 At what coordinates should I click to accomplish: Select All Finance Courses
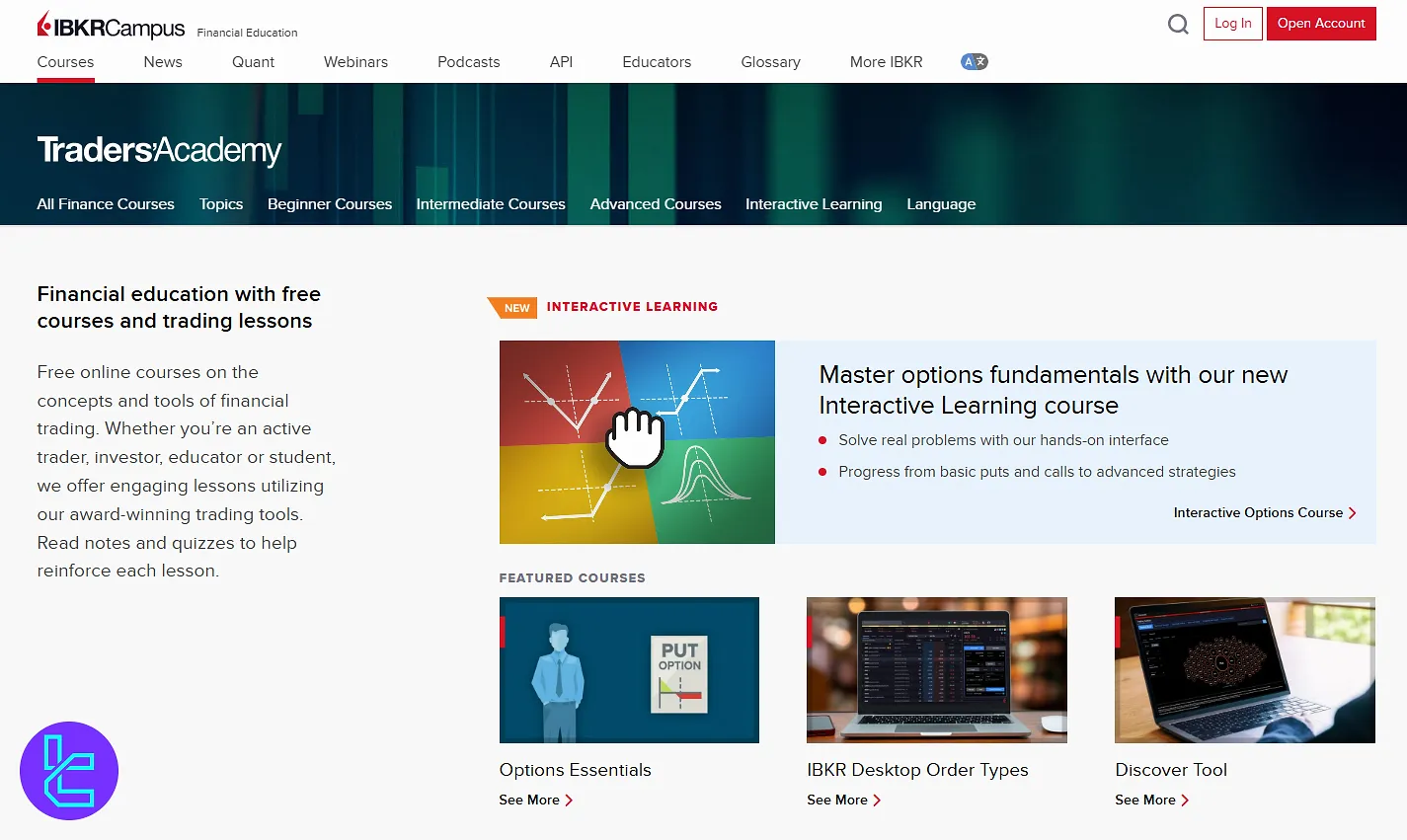[106, 204]
